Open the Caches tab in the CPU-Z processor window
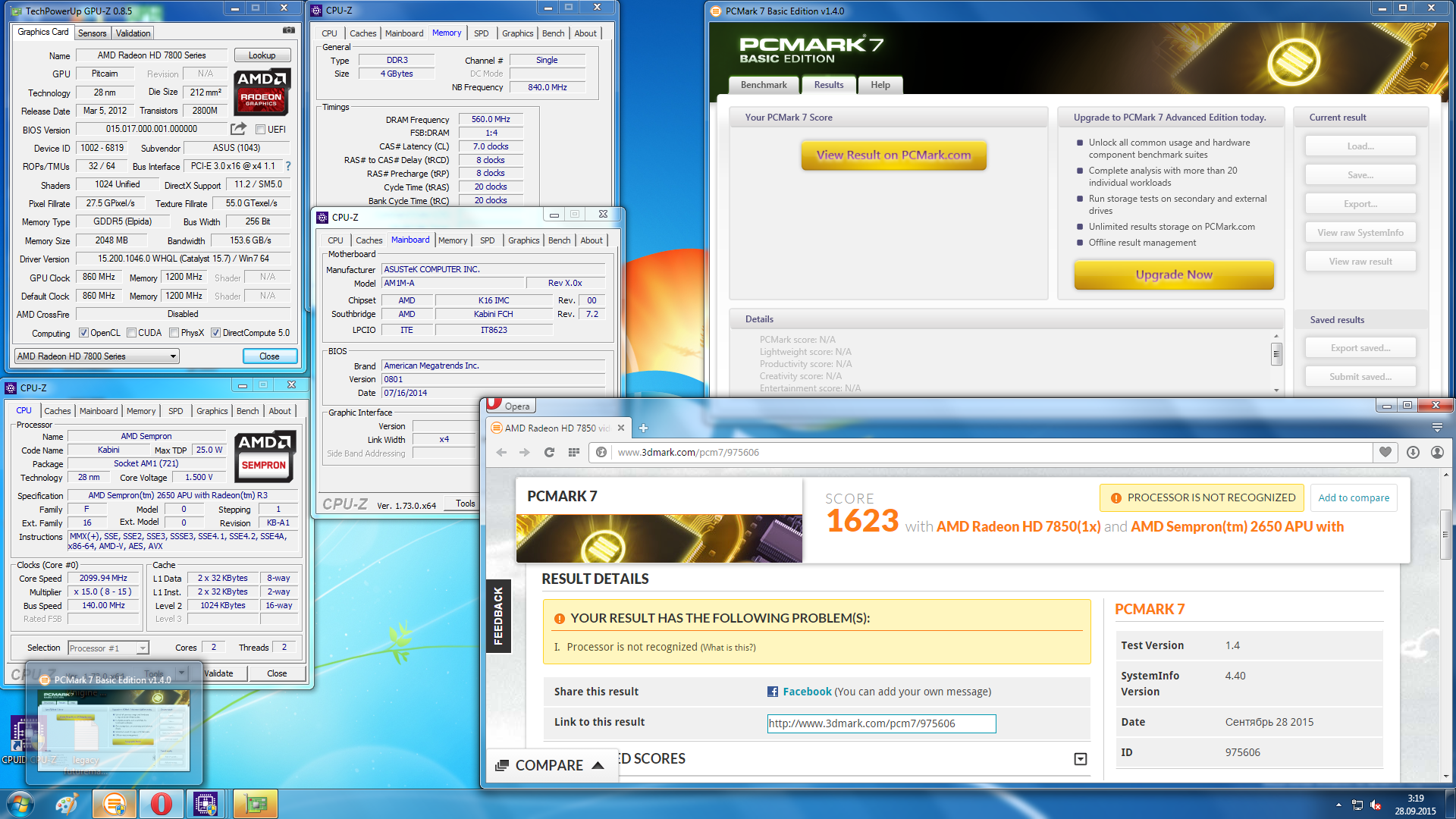1456x819 pixels. click(57, 411)
